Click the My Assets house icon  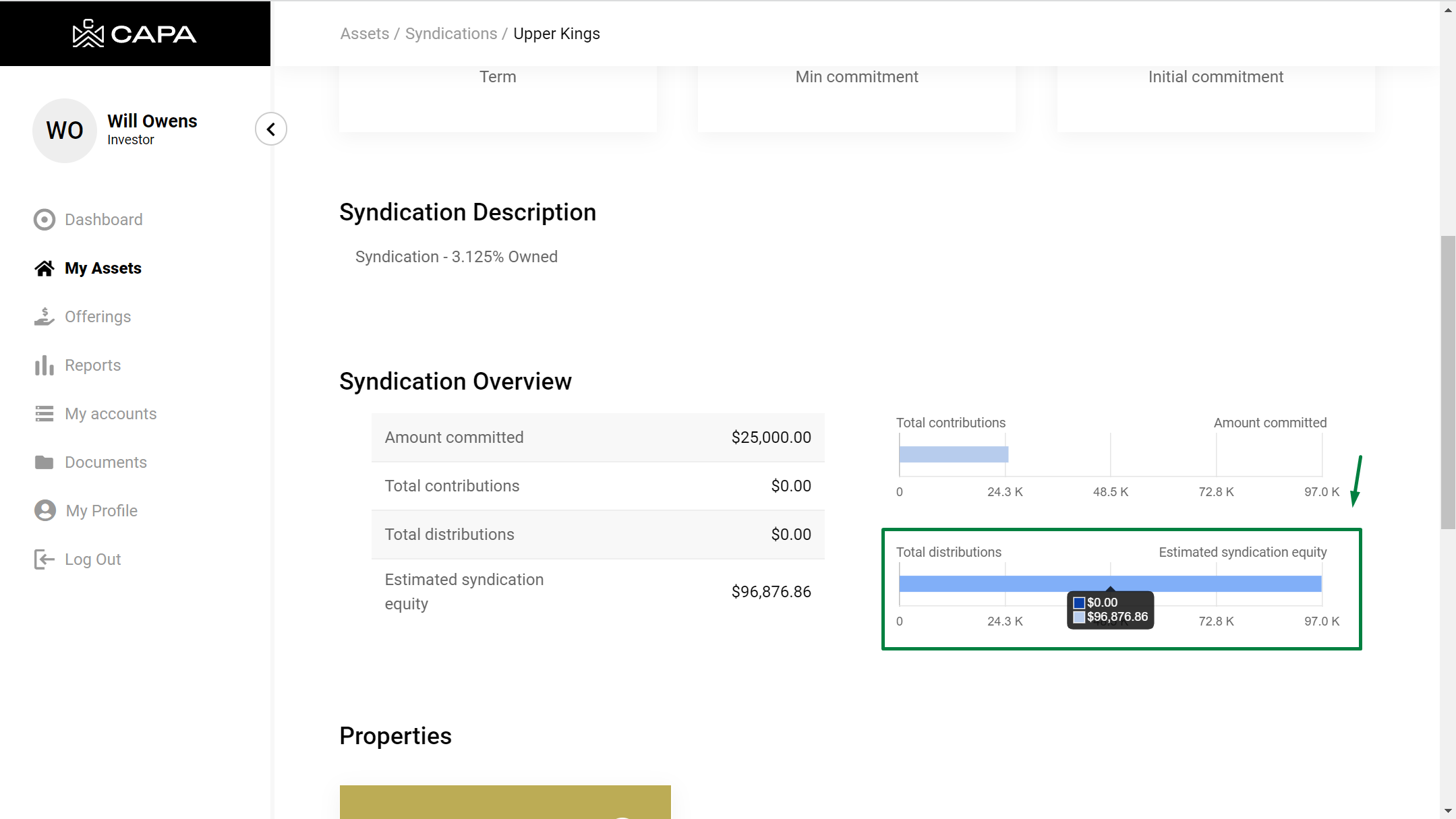(x=45, y=268)
